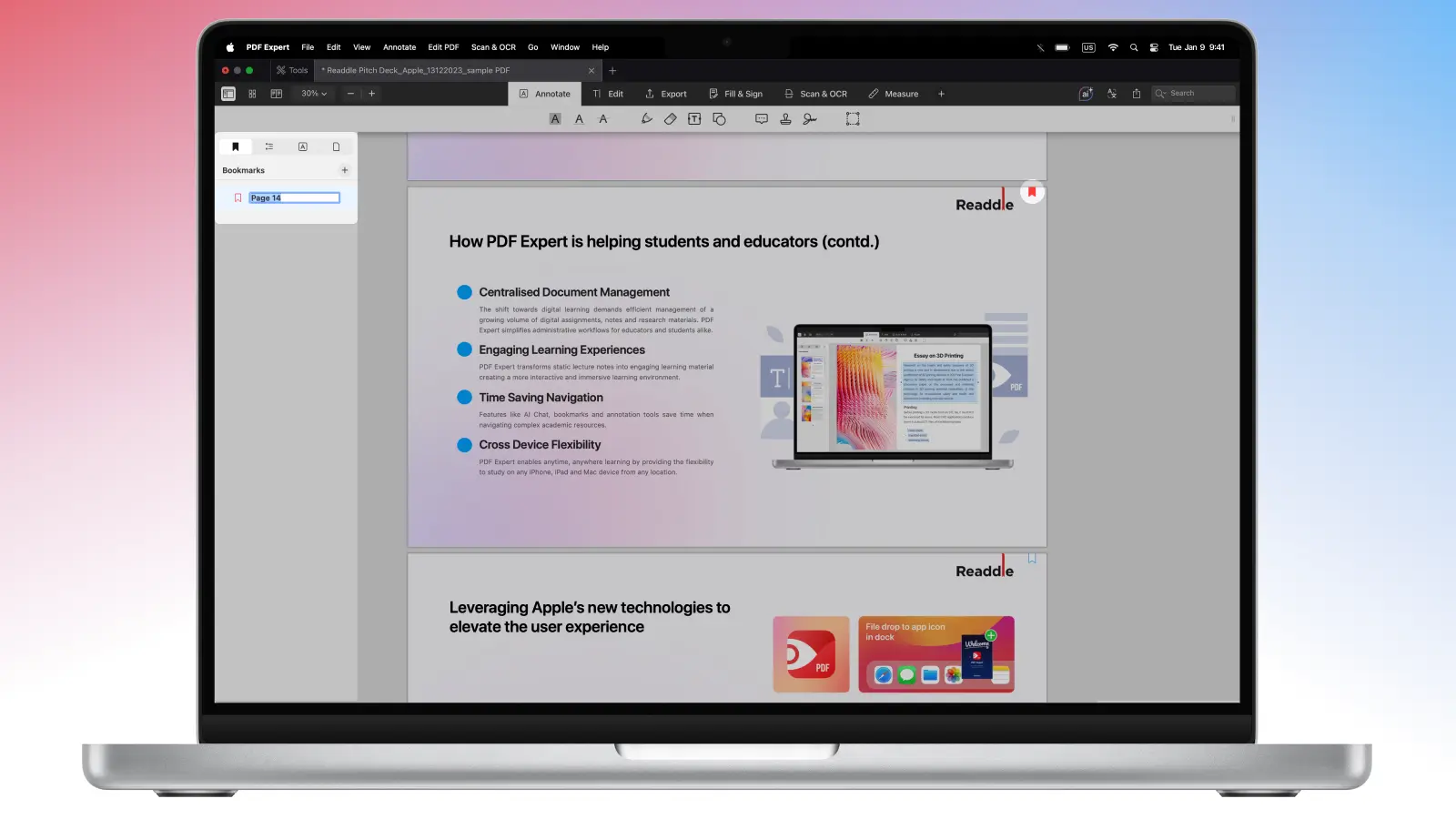Click the stamp annotation icon
Screen dimensions: 1456x819
click(x=785, y=119)
